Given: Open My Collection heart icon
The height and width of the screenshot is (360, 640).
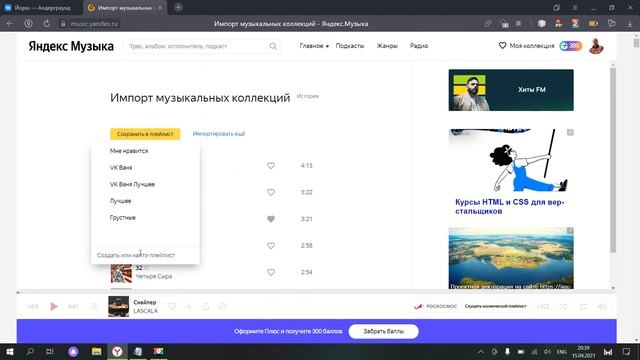Looking at the screenshot, I should (x=502, y=46).
